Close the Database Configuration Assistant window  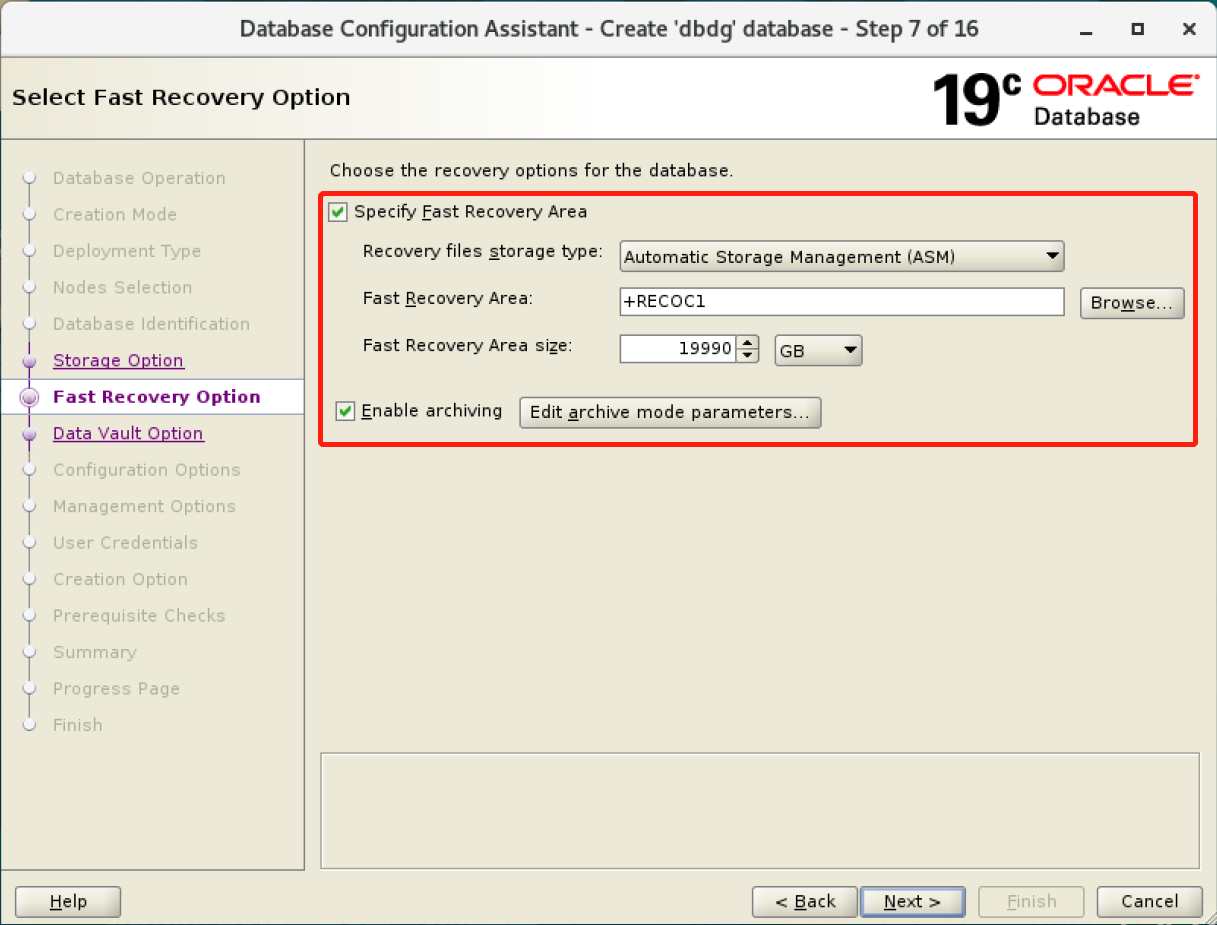pos(1189,29)
